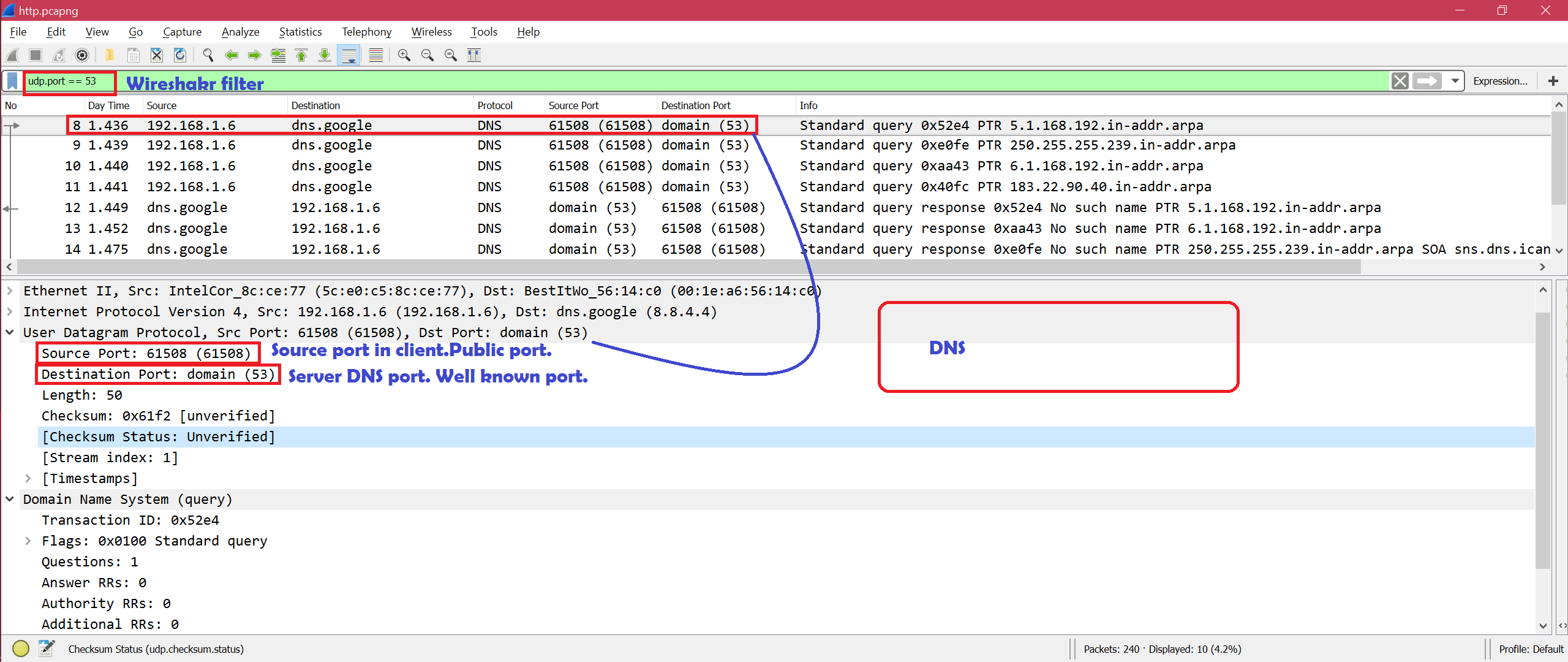This screenshot has width=1568, height=662.
Task: Toggle auto-scroll during live capture
Action: click(349, 55)
